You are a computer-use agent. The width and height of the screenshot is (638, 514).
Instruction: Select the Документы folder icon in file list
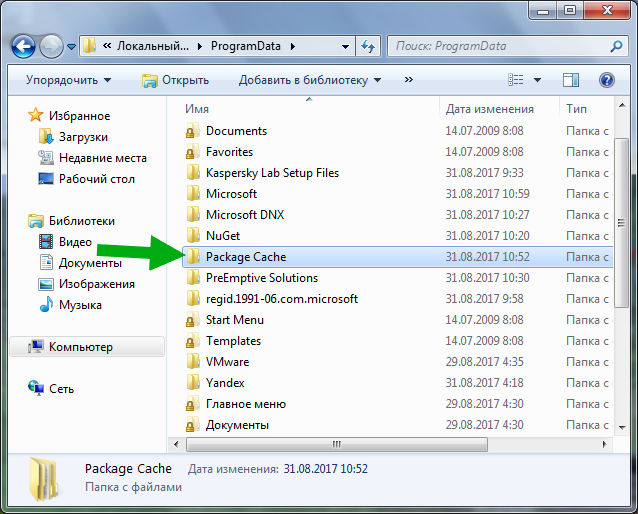pyautogui.click(x=193, y=425)
